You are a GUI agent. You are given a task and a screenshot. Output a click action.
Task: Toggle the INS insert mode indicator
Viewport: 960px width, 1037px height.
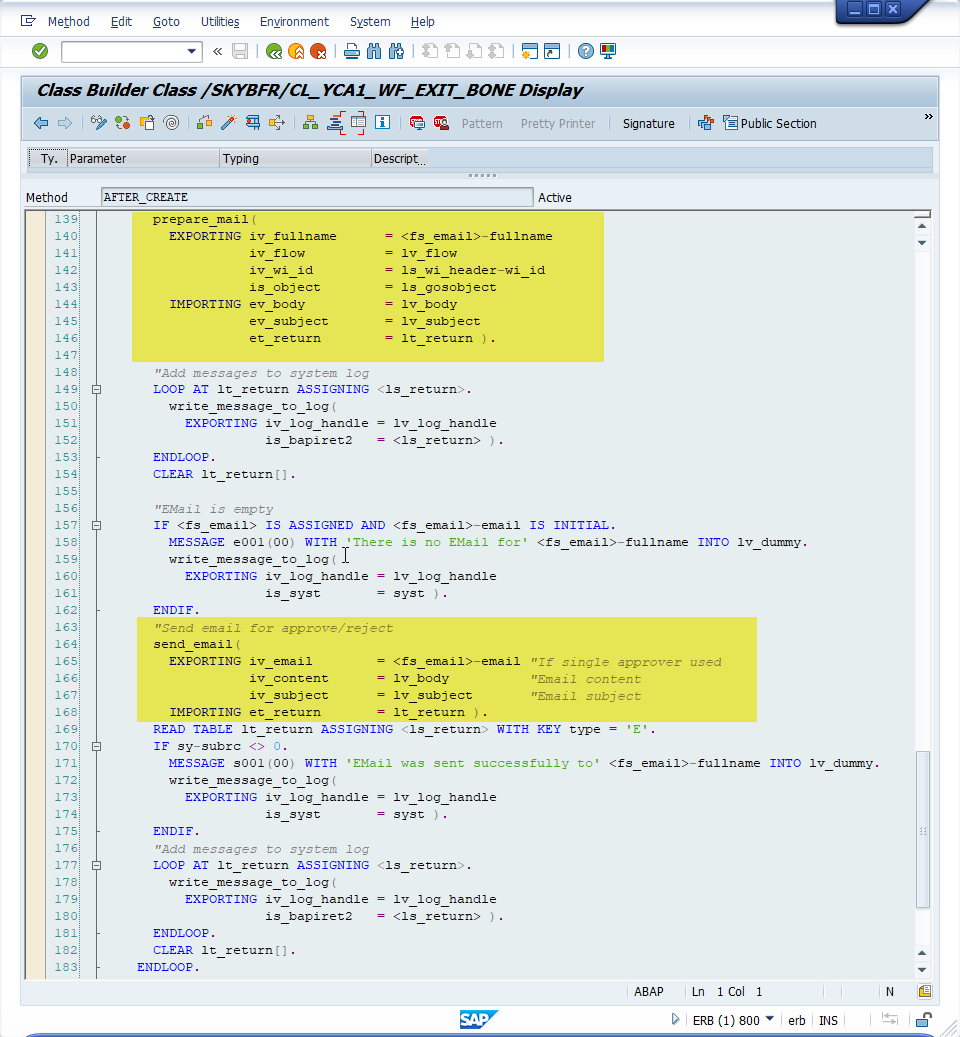pyautogui.click(x=828, y=1020)
